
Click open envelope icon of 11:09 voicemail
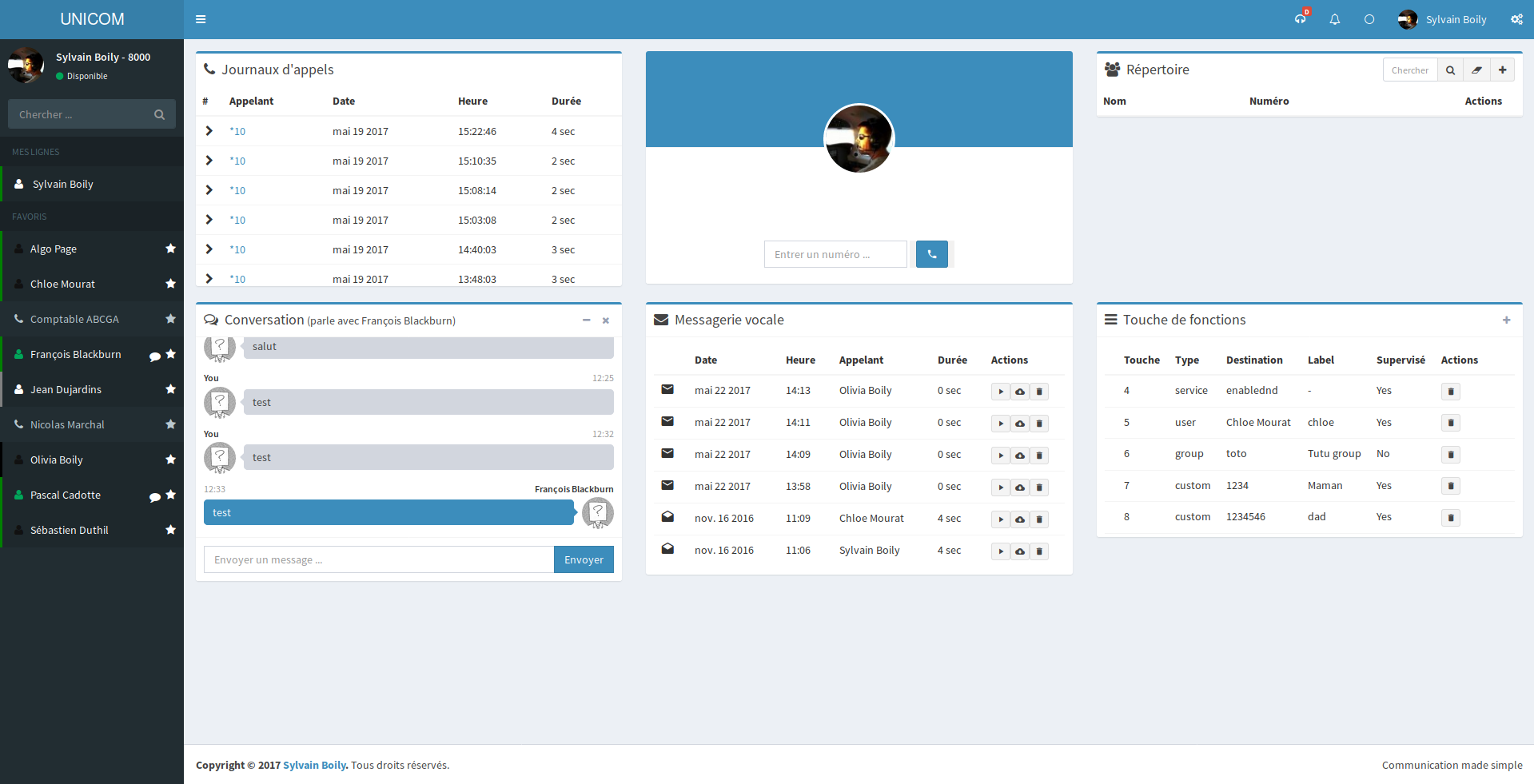pos(667,516)
